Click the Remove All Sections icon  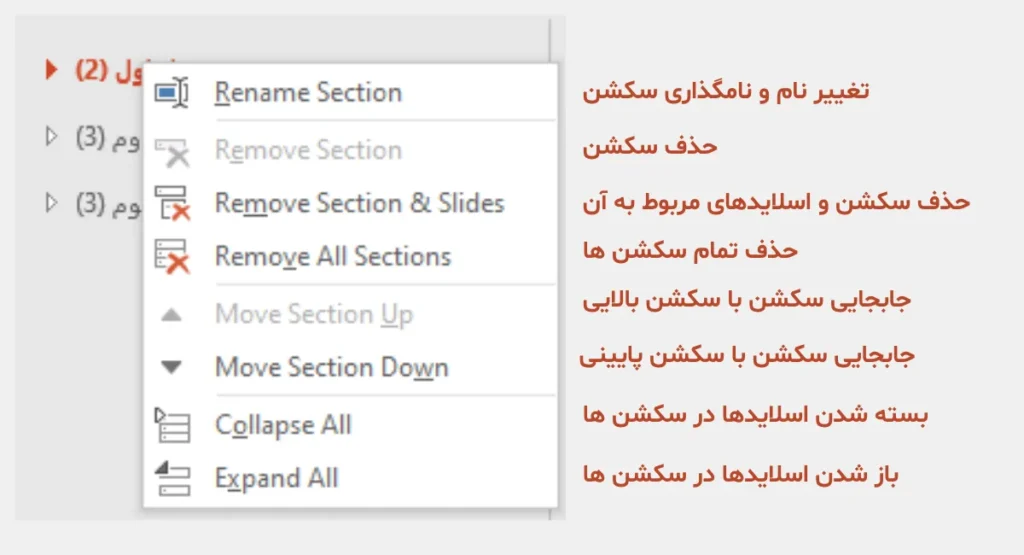[x=172, y=256]
